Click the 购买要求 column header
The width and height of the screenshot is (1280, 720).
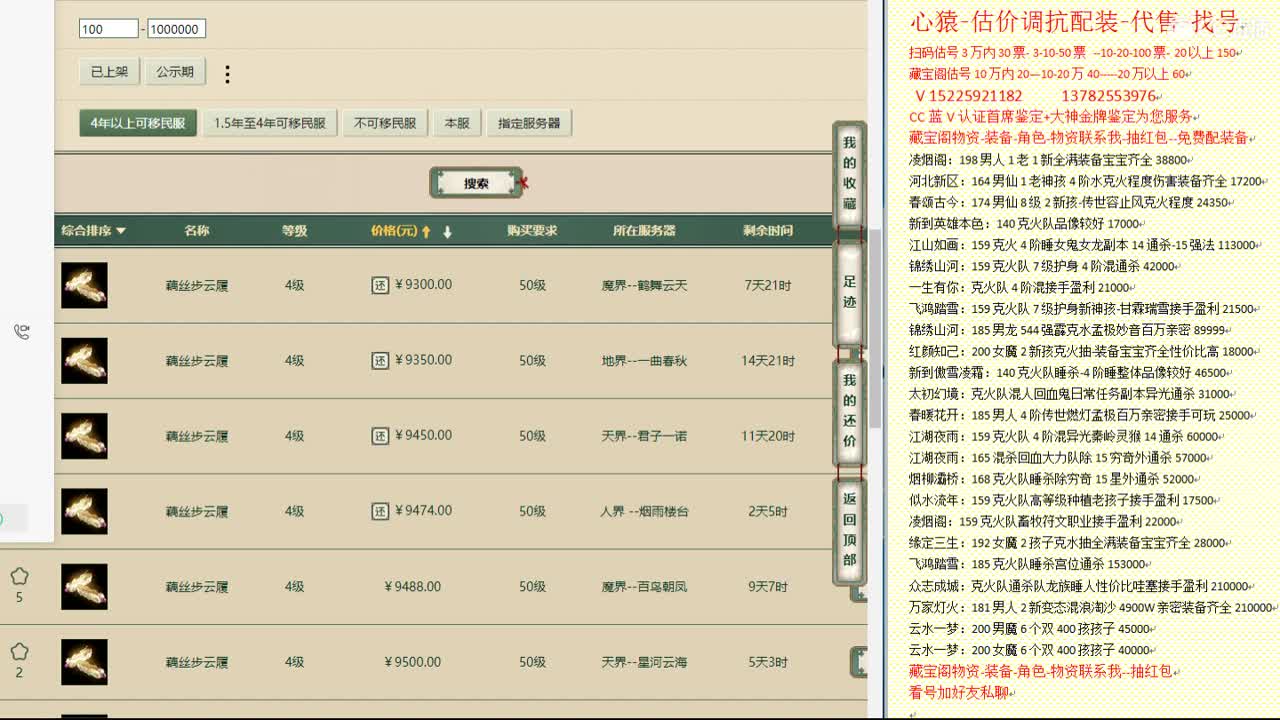click(x=532, y=230)
